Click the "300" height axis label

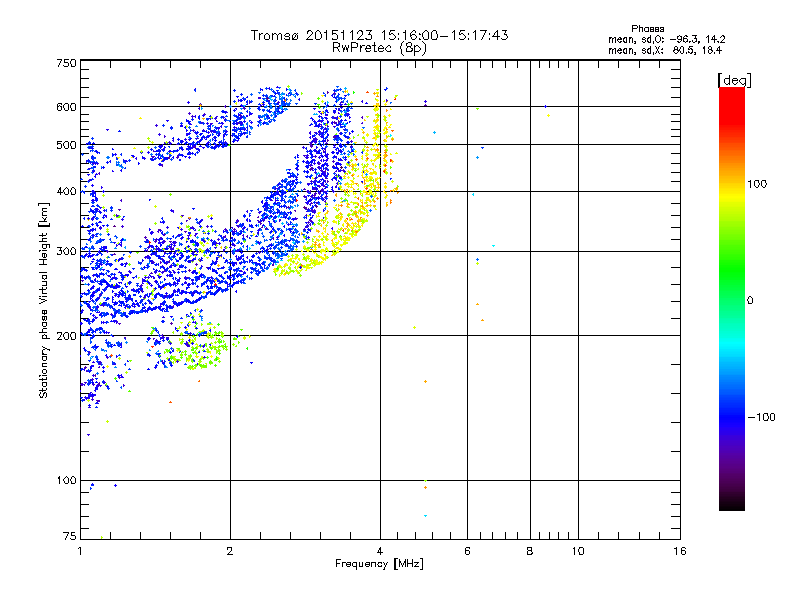66,251
